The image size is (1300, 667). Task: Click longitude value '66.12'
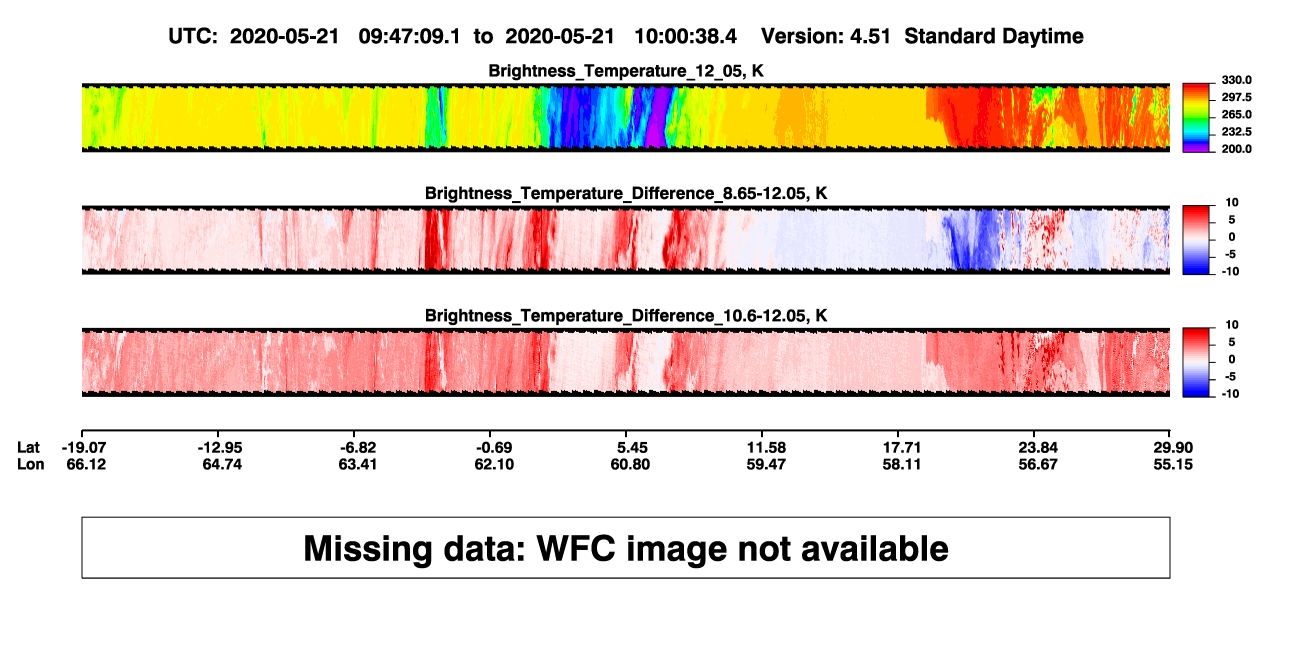tap(86, 465)
